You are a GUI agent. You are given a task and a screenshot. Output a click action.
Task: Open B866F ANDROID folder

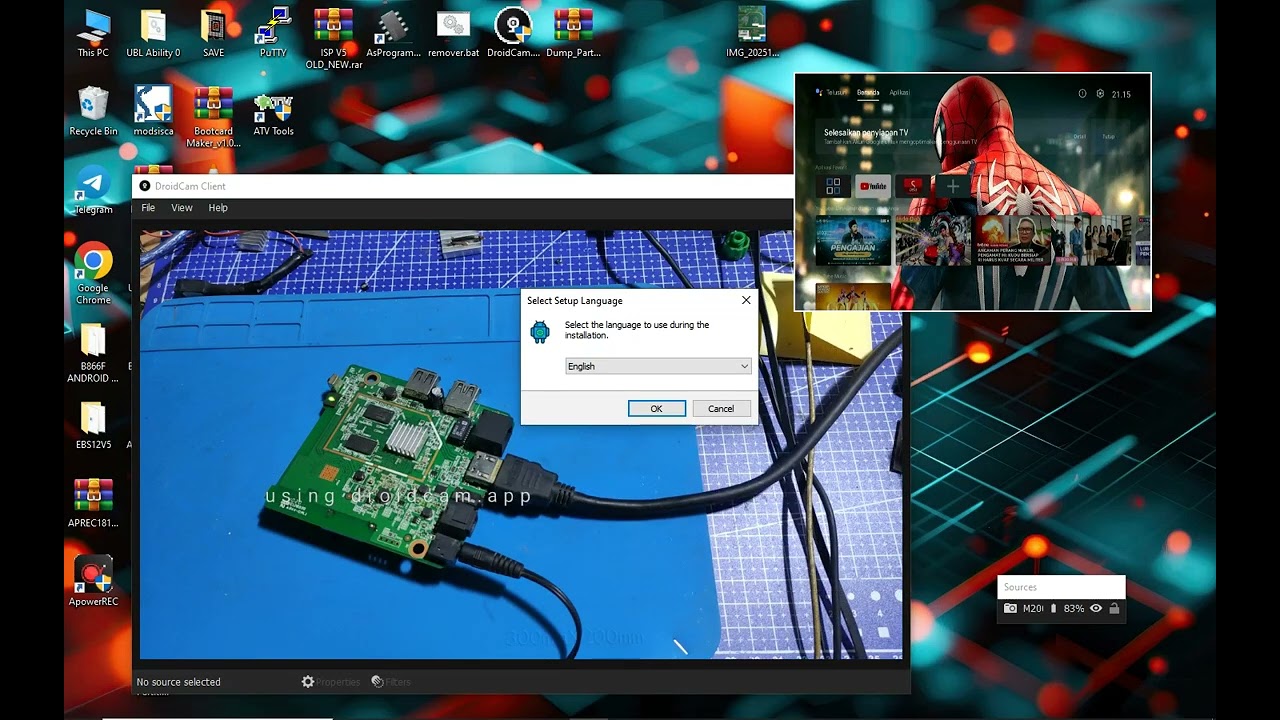point(93,353)
